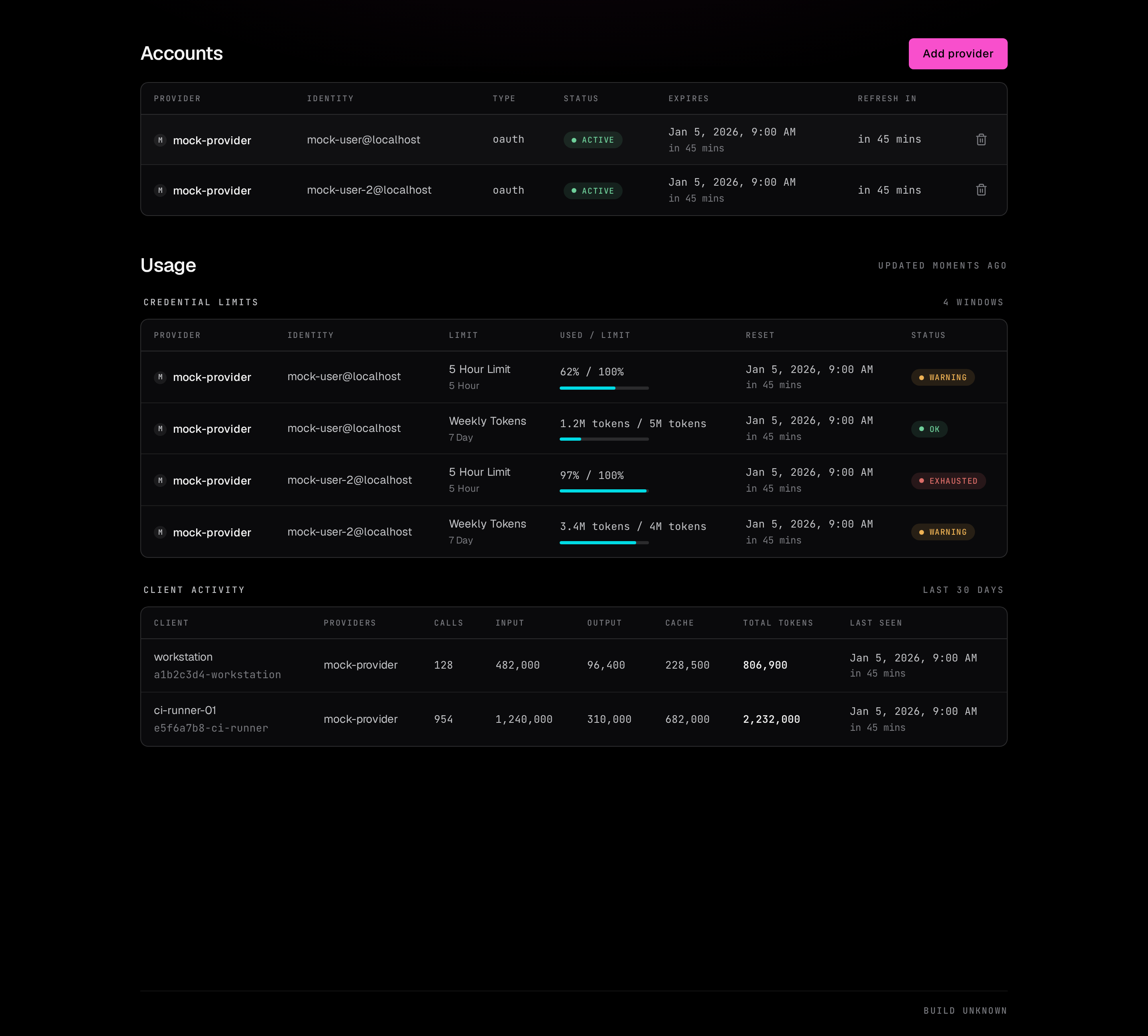Delete the mock-user-2@localhost account via trash icon

(x=981, y=190)
